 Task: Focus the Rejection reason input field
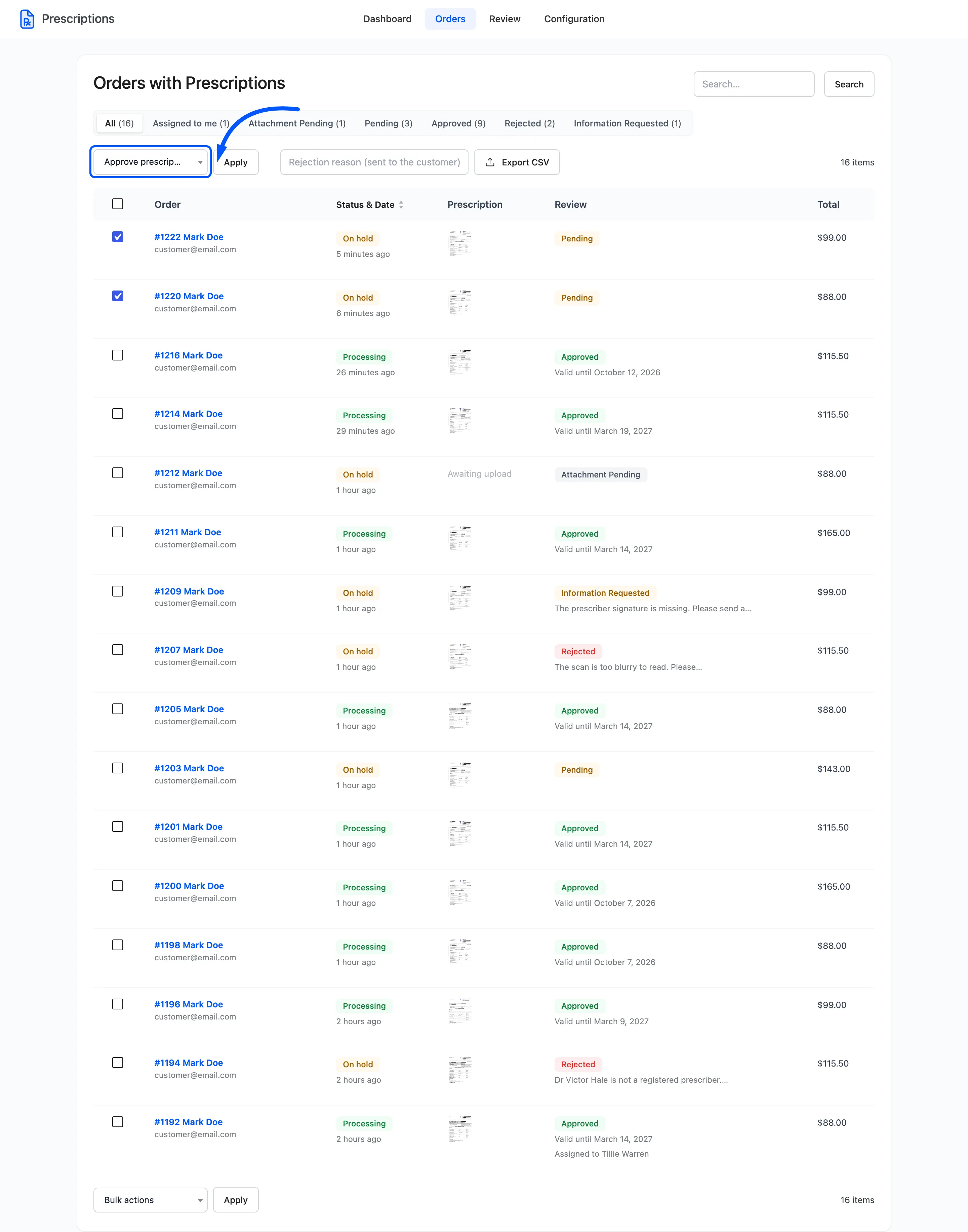click(x=374, y=162)
